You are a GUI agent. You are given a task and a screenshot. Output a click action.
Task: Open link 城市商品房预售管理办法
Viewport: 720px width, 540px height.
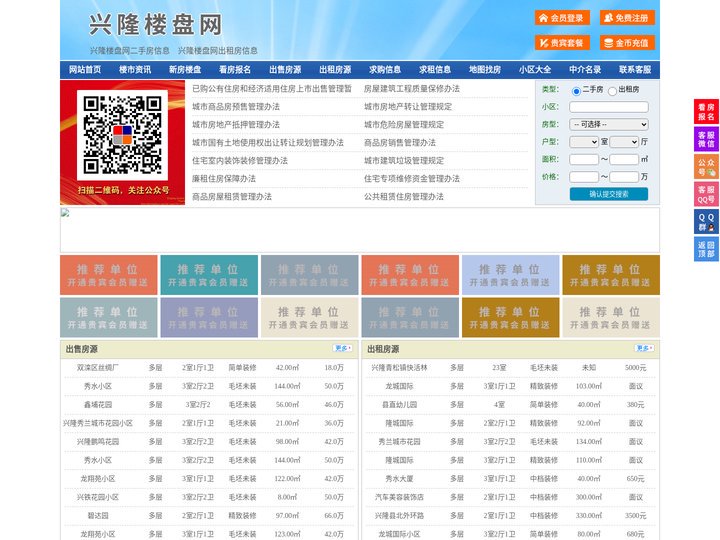click(x=236, y=107)
